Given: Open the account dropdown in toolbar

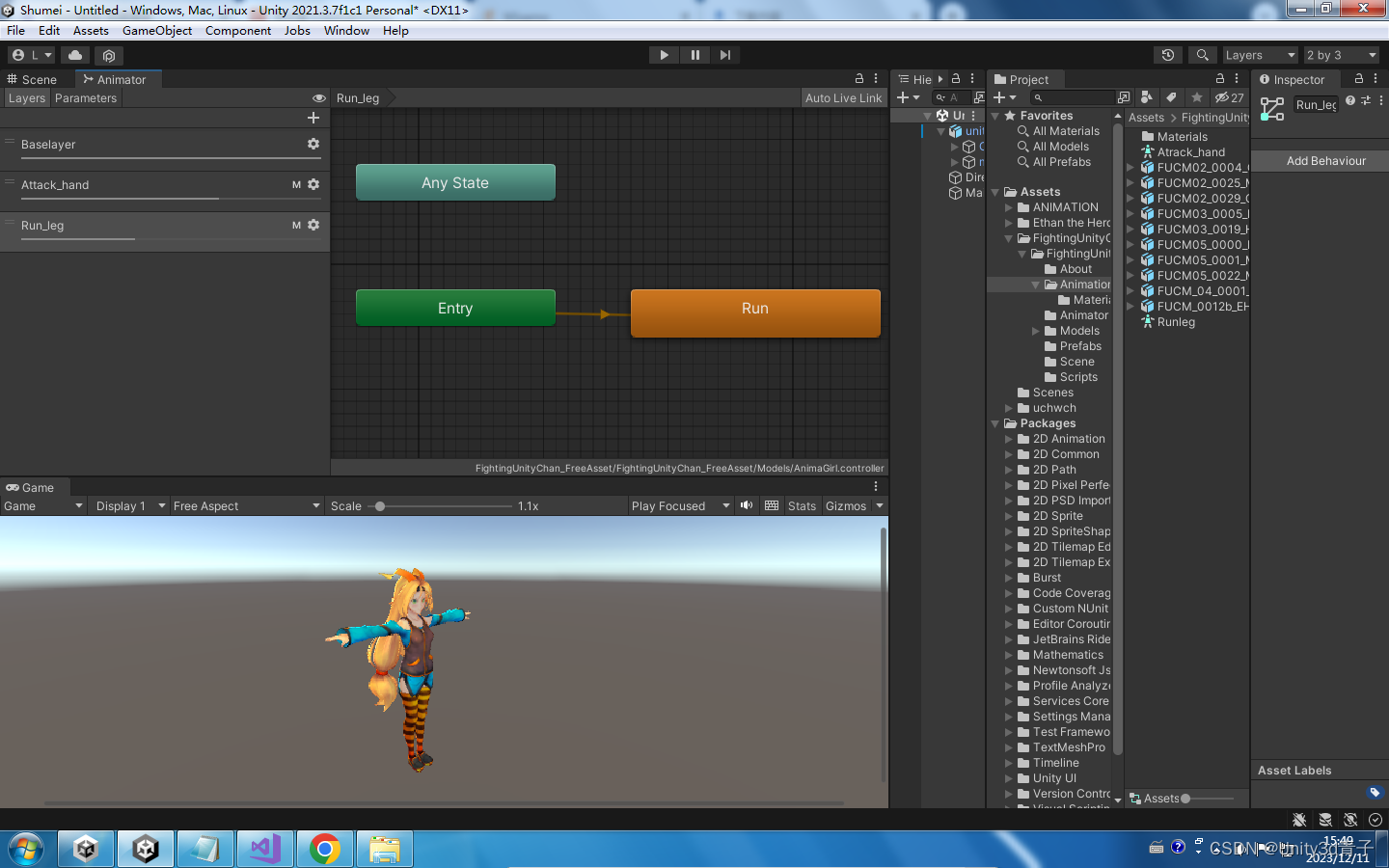Looking at the screenshot, I should point(32,55).
